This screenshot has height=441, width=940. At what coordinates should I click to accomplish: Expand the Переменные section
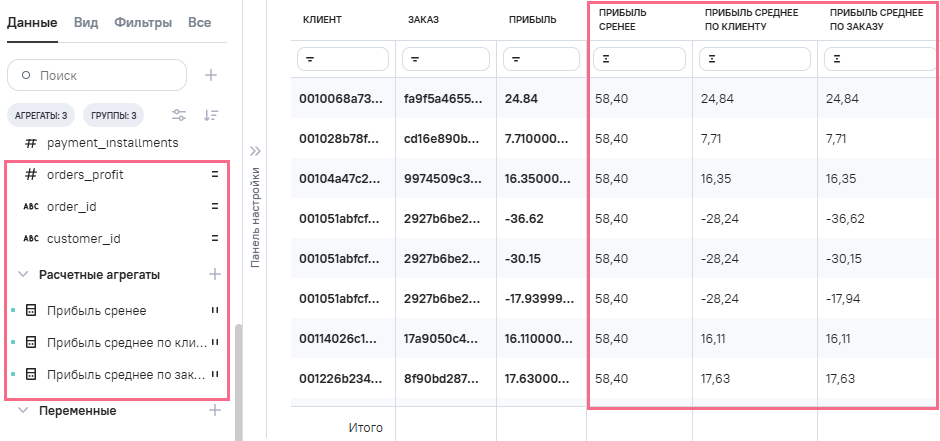[23, 410]
